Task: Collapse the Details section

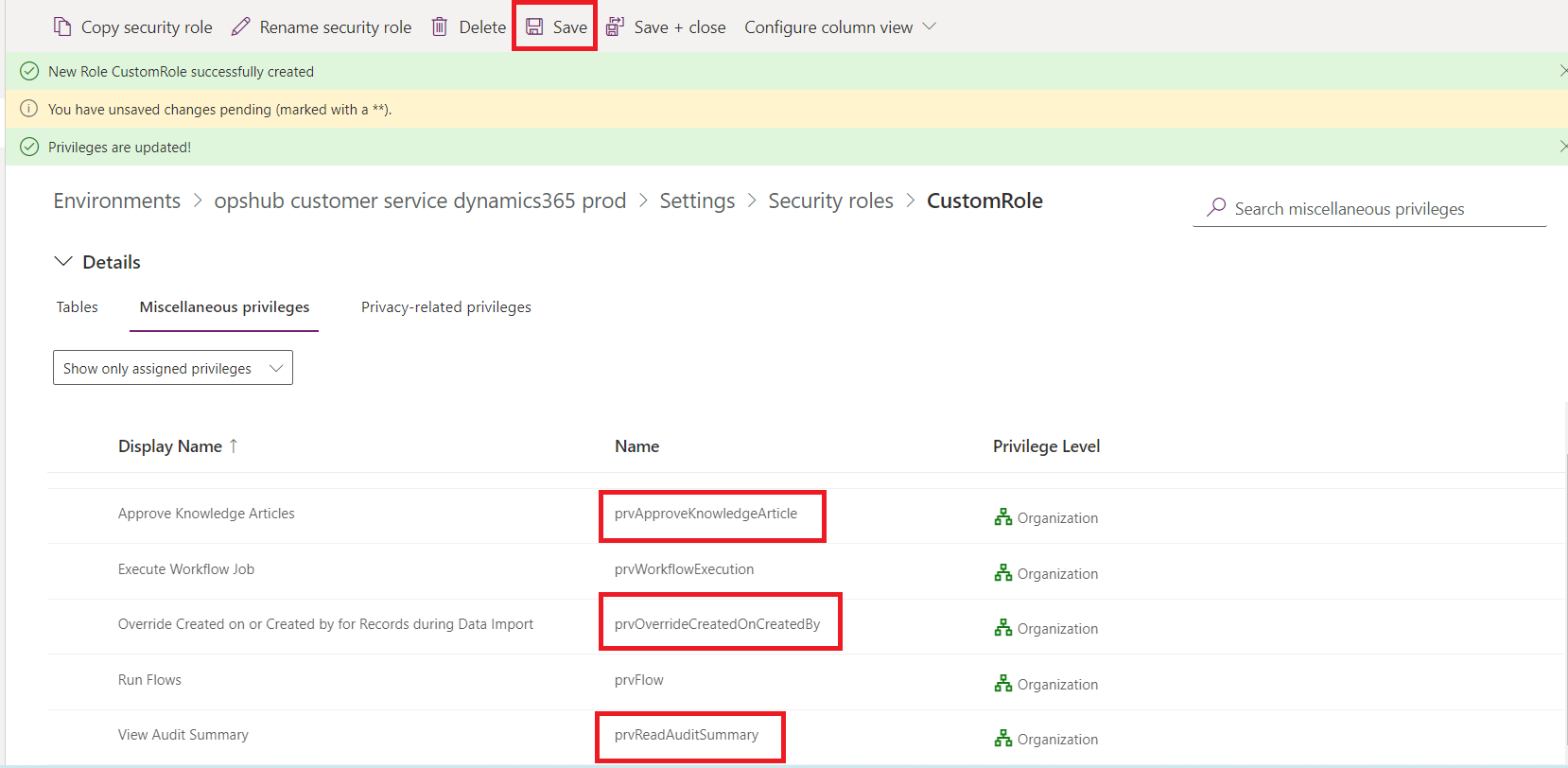Action: 63,262
